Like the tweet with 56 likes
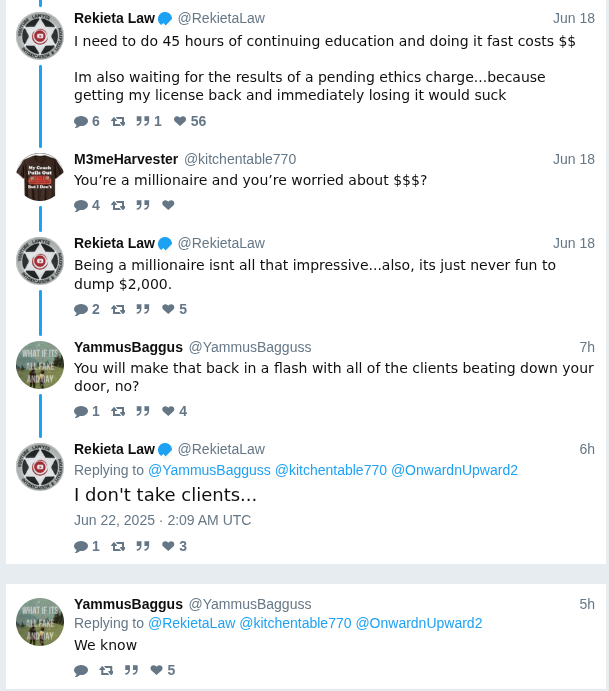 coord(189,121)
